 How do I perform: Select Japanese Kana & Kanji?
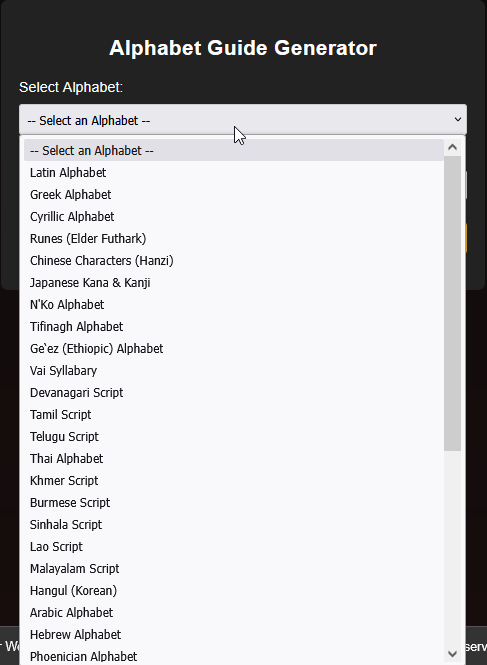[234, 283]
